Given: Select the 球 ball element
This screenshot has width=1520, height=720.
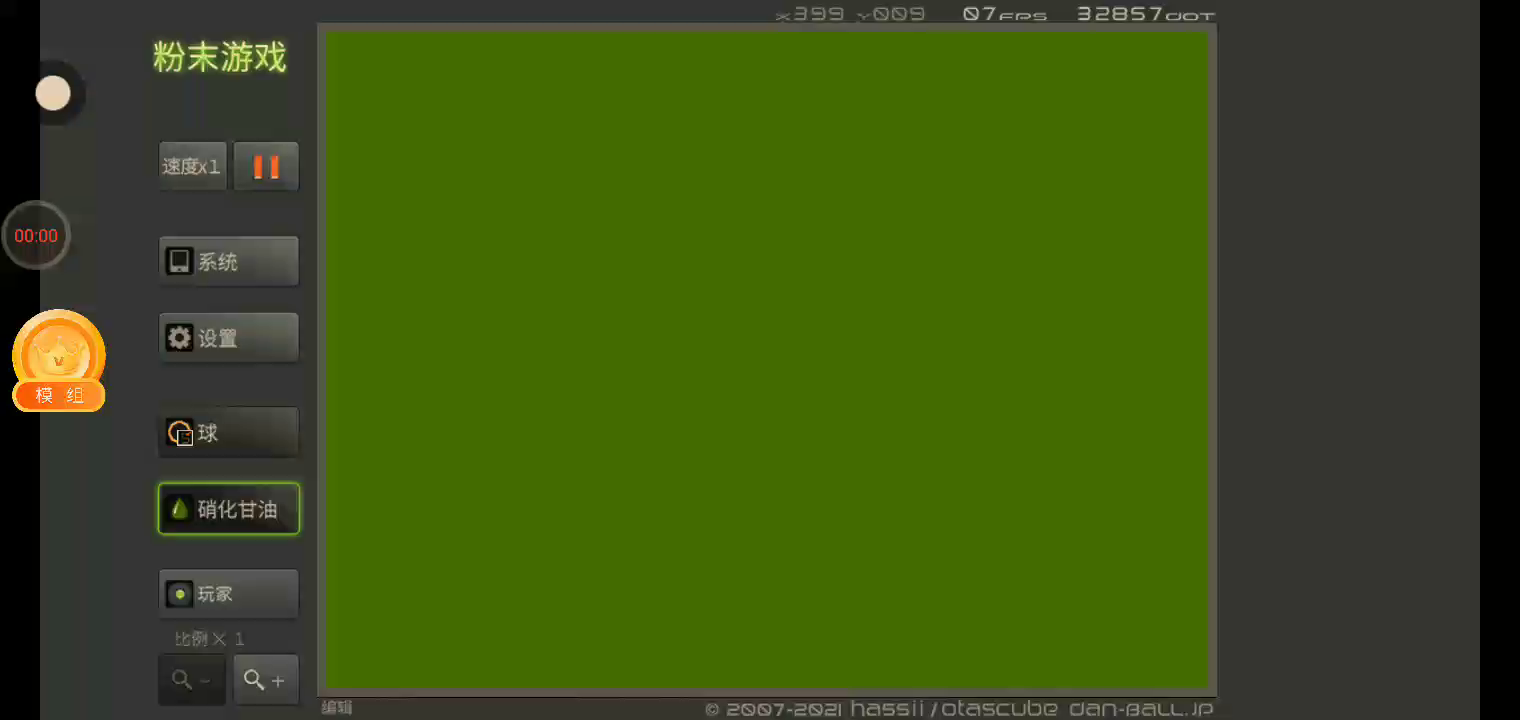Looking at the screenshot, I should (229, 433).
